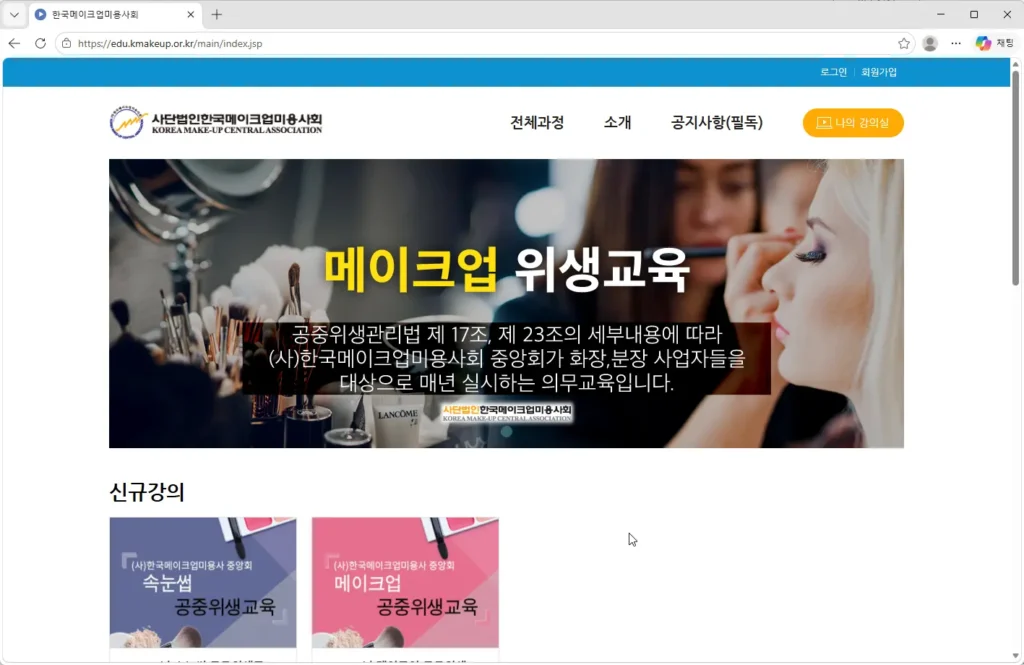Add page to favorites star icon

click(x=904, y=43)
